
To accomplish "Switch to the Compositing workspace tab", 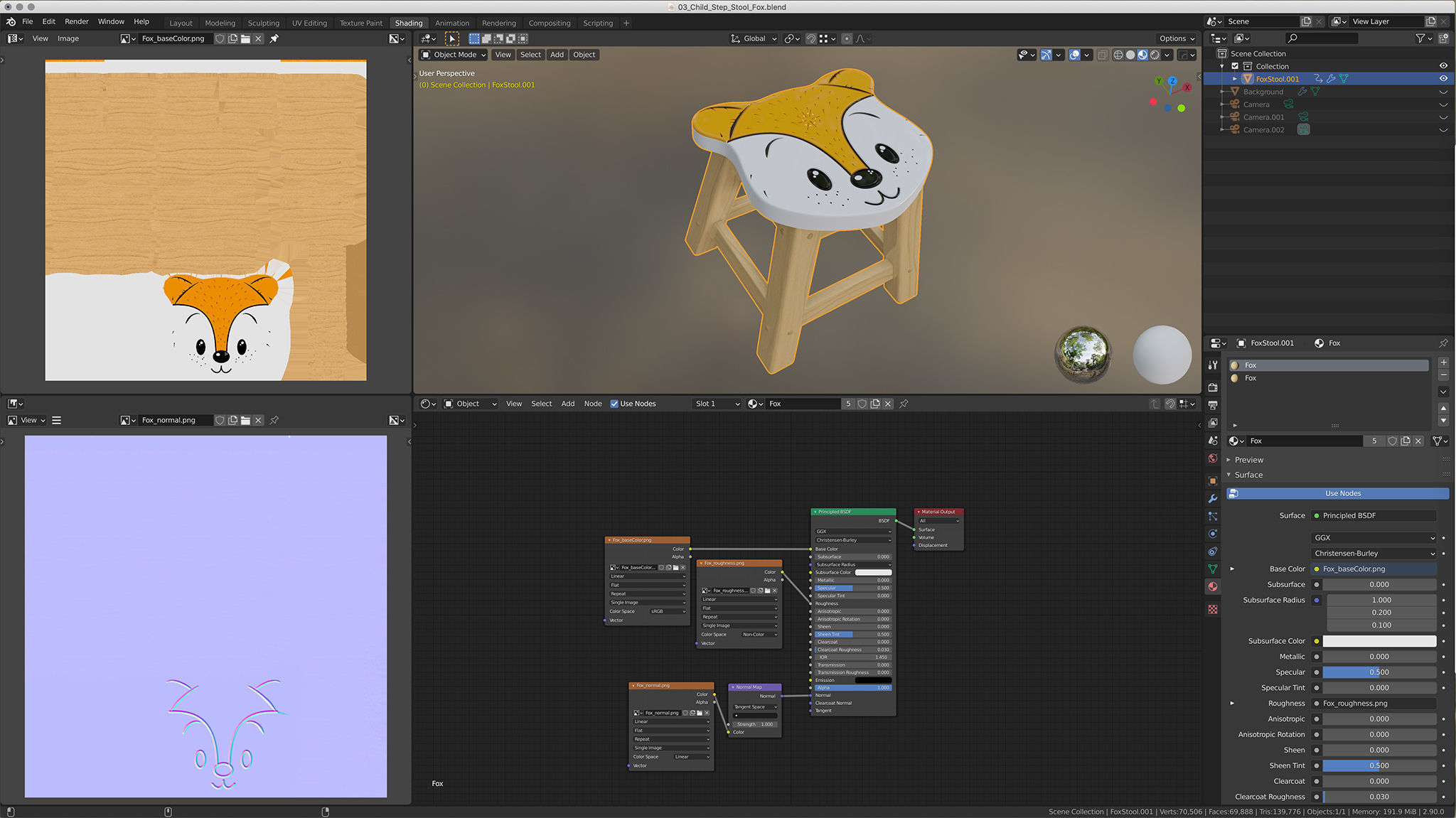I will pos(550,23).
